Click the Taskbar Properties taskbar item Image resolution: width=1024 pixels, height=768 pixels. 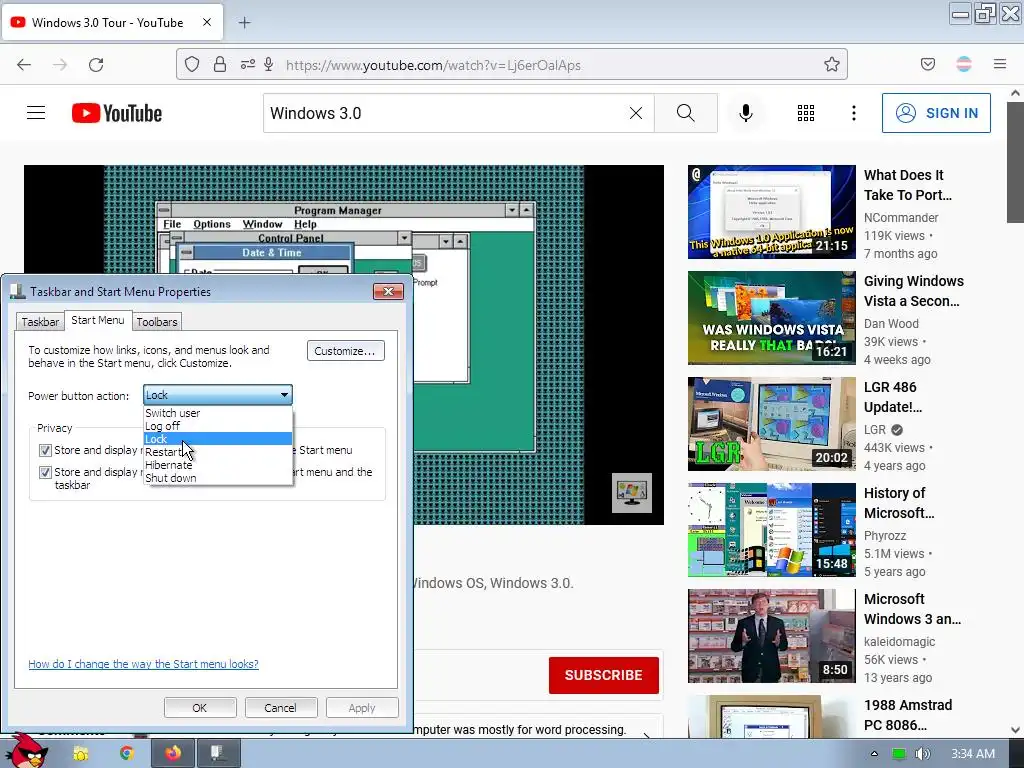[x=219, y=754]
